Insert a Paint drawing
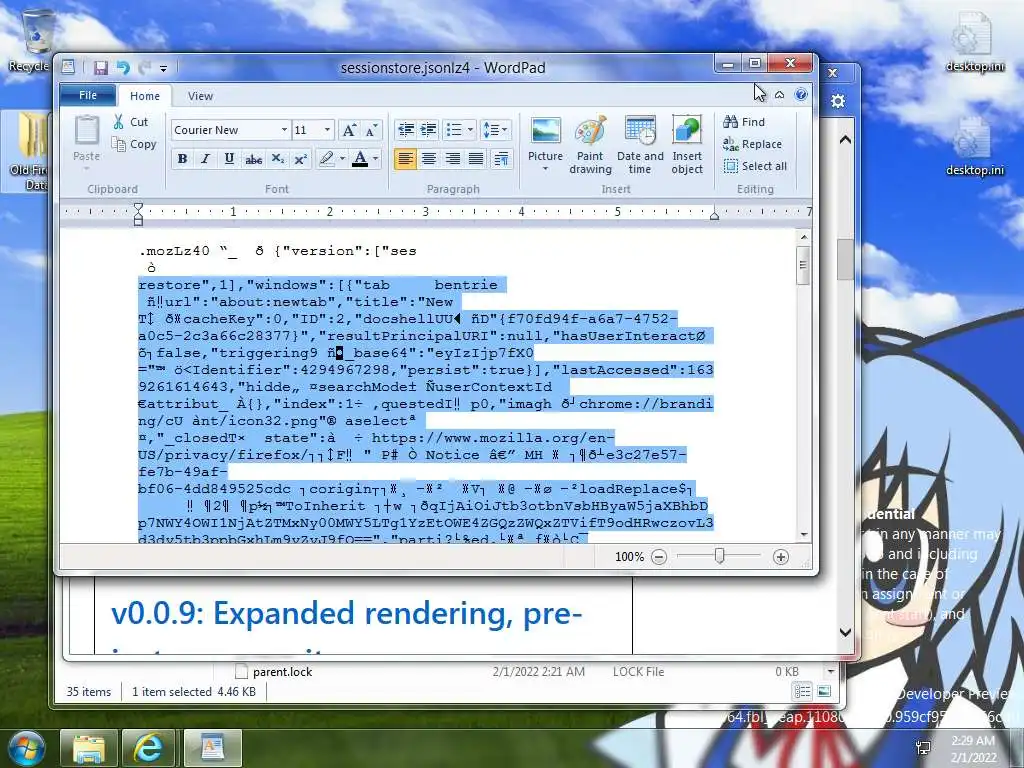Image resolution: width=1024 pixels, height=768 pixels. tap(590, 145)
